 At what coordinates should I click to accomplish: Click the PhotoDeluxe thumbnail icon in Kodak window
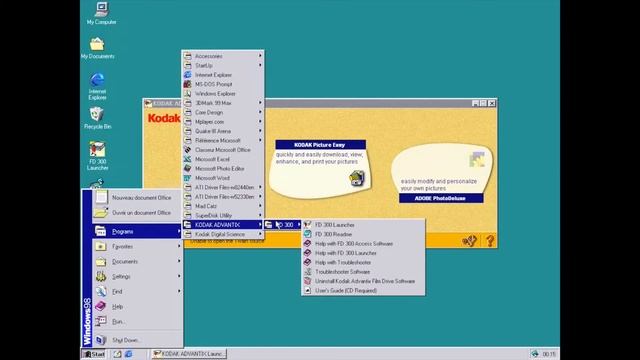[x=476, y=160]
